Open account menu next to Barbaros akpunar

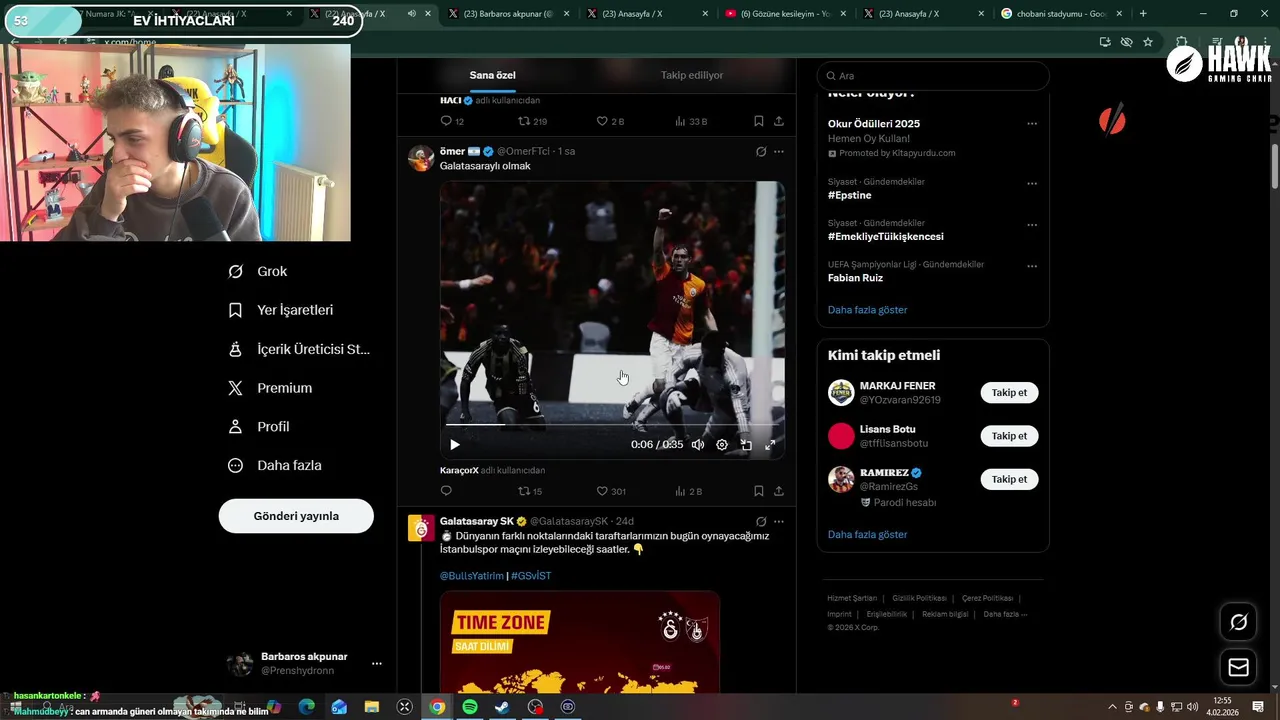(377, 664)
